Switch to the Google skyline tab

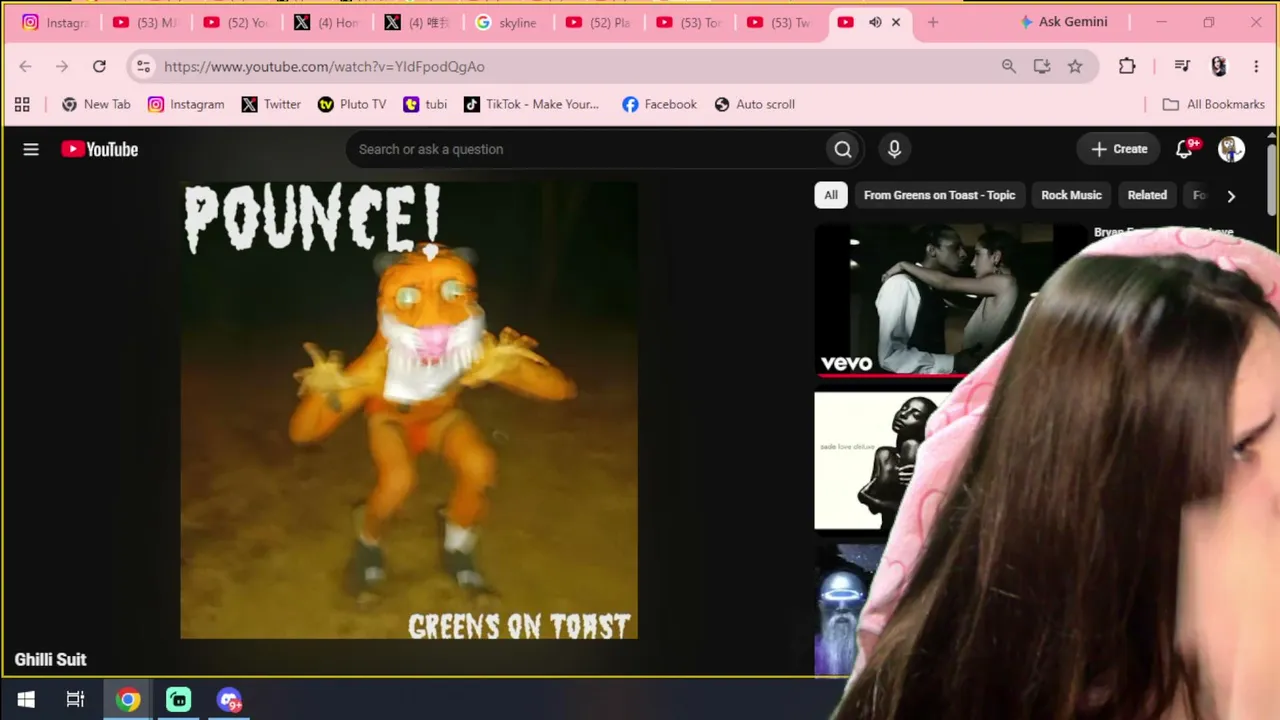click(x=509, y=22)
